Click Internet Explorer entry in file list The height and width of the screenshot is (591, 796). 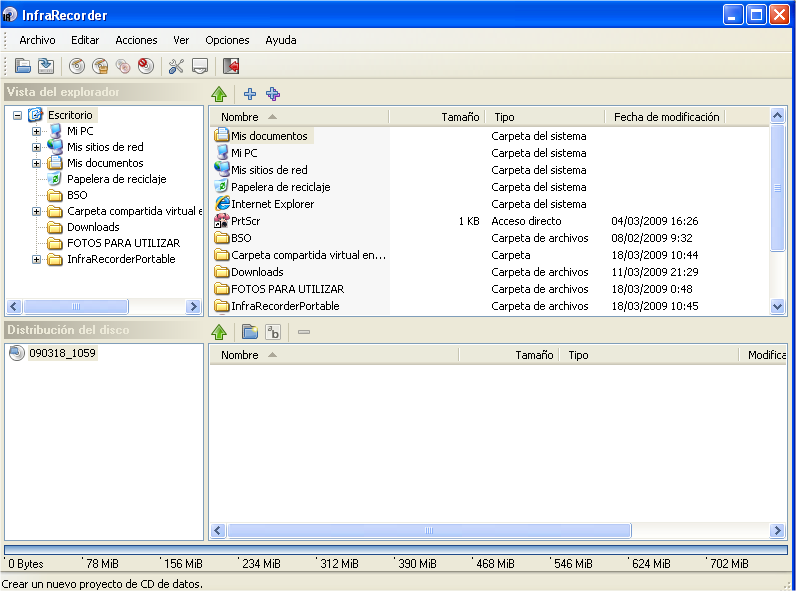272,204
